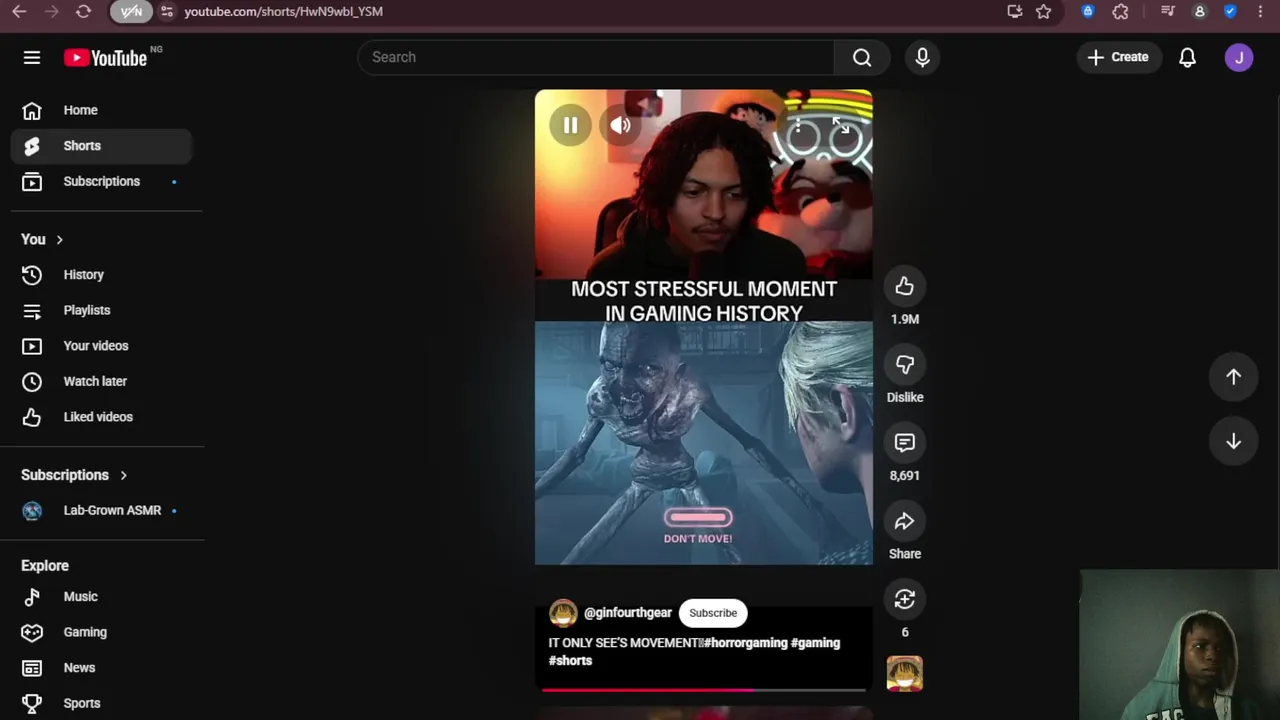
Task: Reload the page
Action: tap(83, 11)
